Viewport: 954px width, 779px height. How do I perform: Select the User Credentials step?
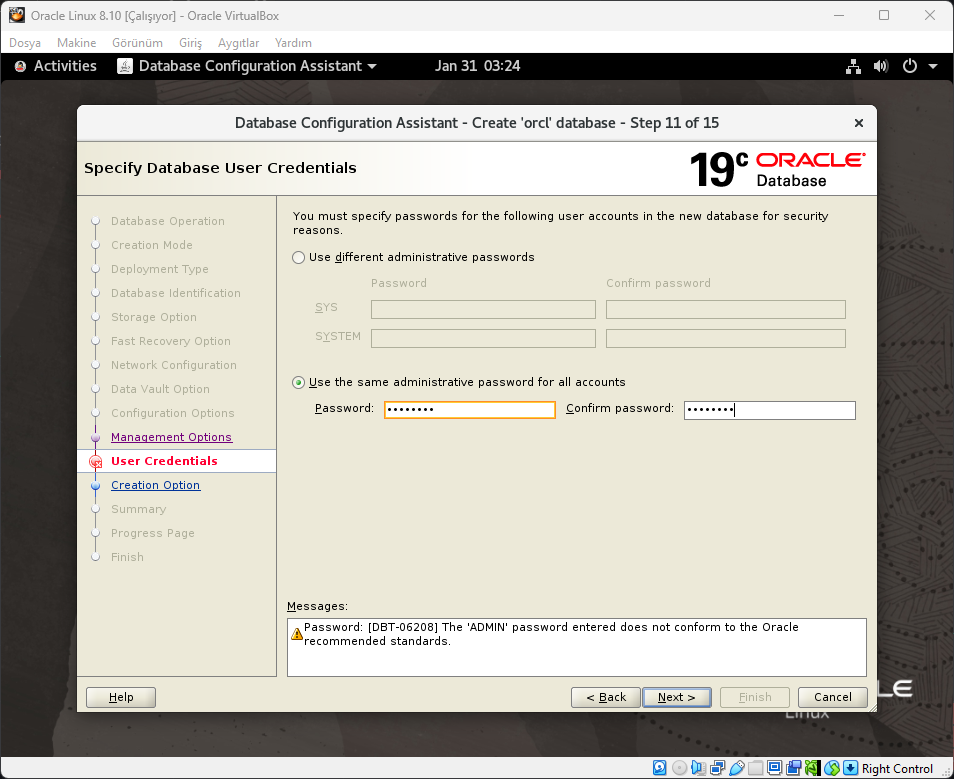164,461
